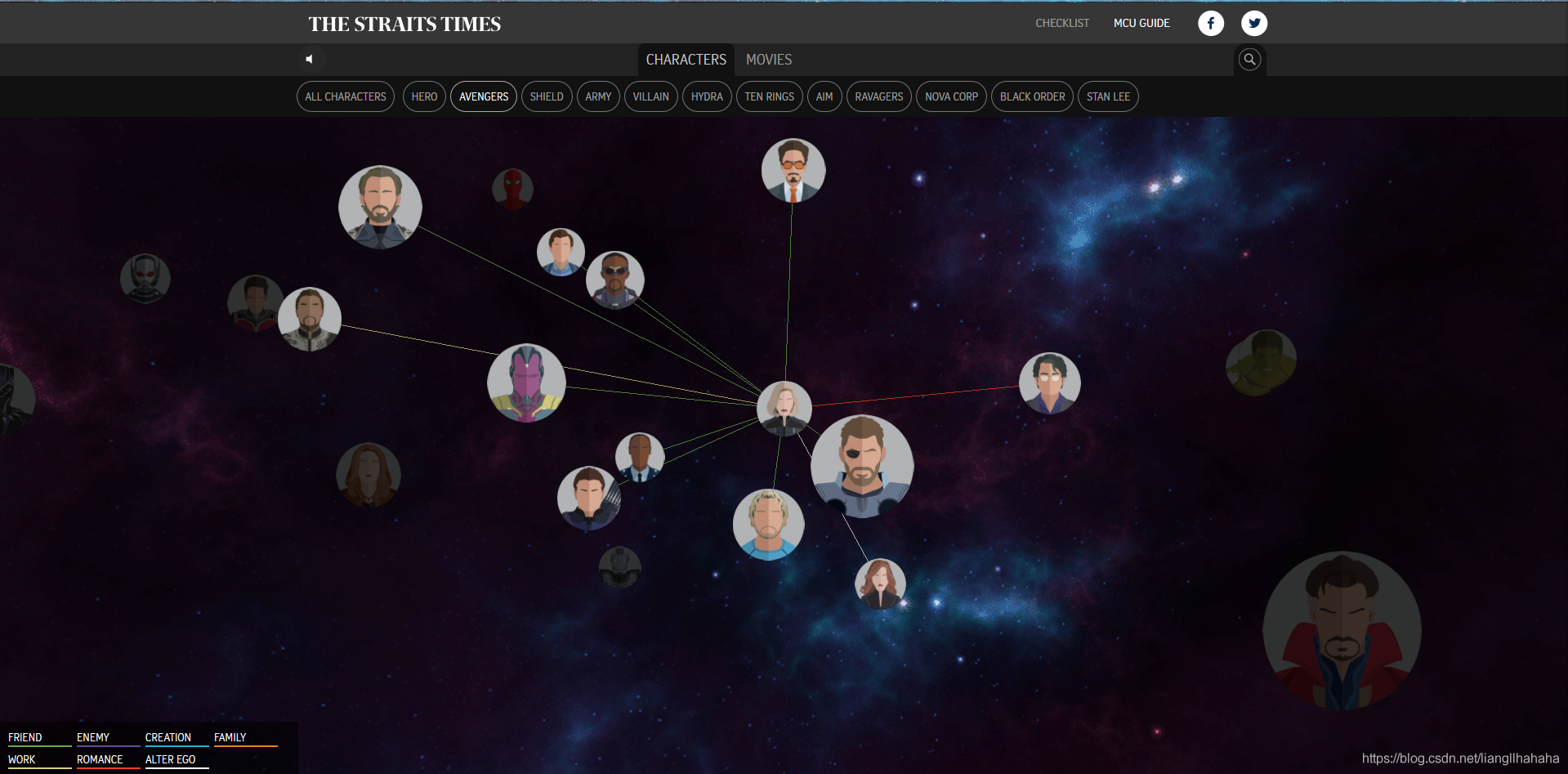The image size is (1568, 774).
Task: Select the Thor avatar with eye patch
Action: (x=862, y=467)
